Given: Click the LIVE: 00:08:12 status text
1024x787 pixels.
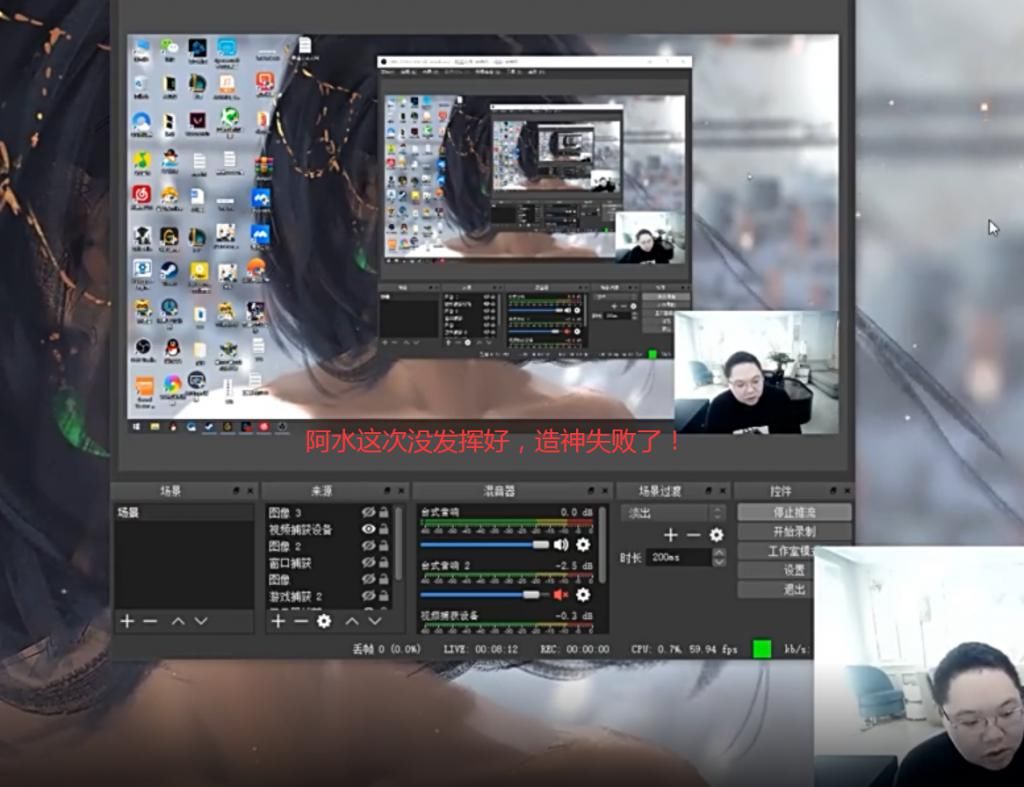Looking at the screenshot, I should click(481, 649).
